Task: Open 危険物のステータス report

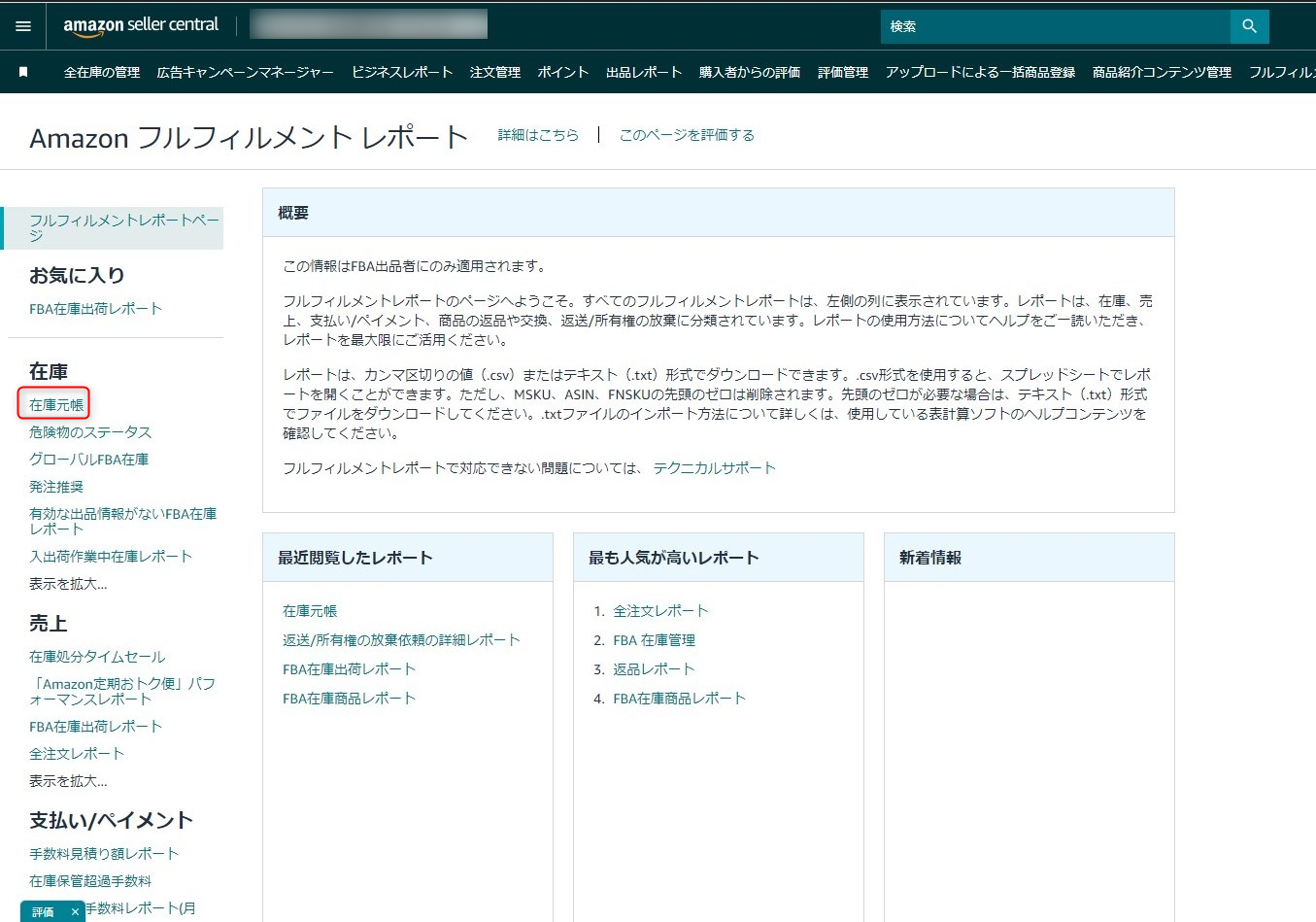Action: [x=90, y=432]
